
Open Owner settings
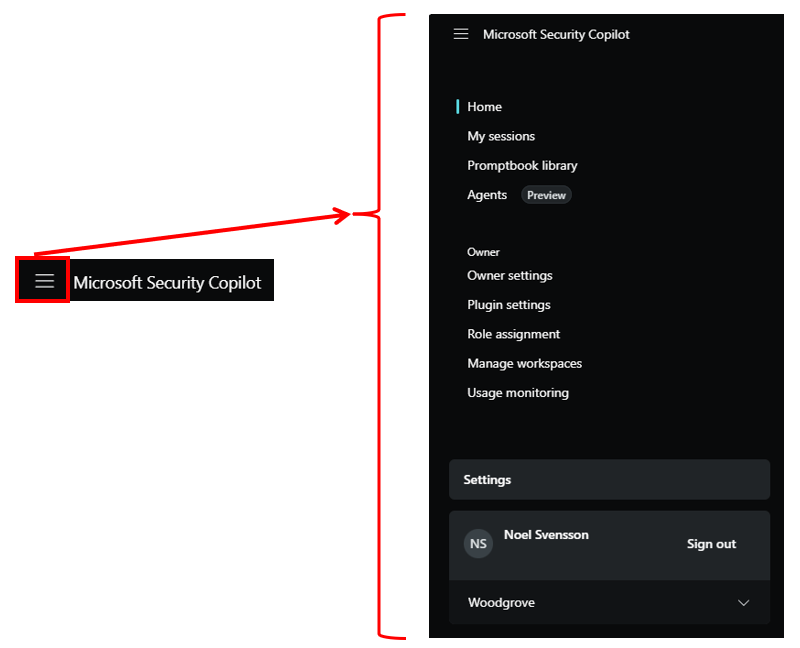[x=510, y=276]
